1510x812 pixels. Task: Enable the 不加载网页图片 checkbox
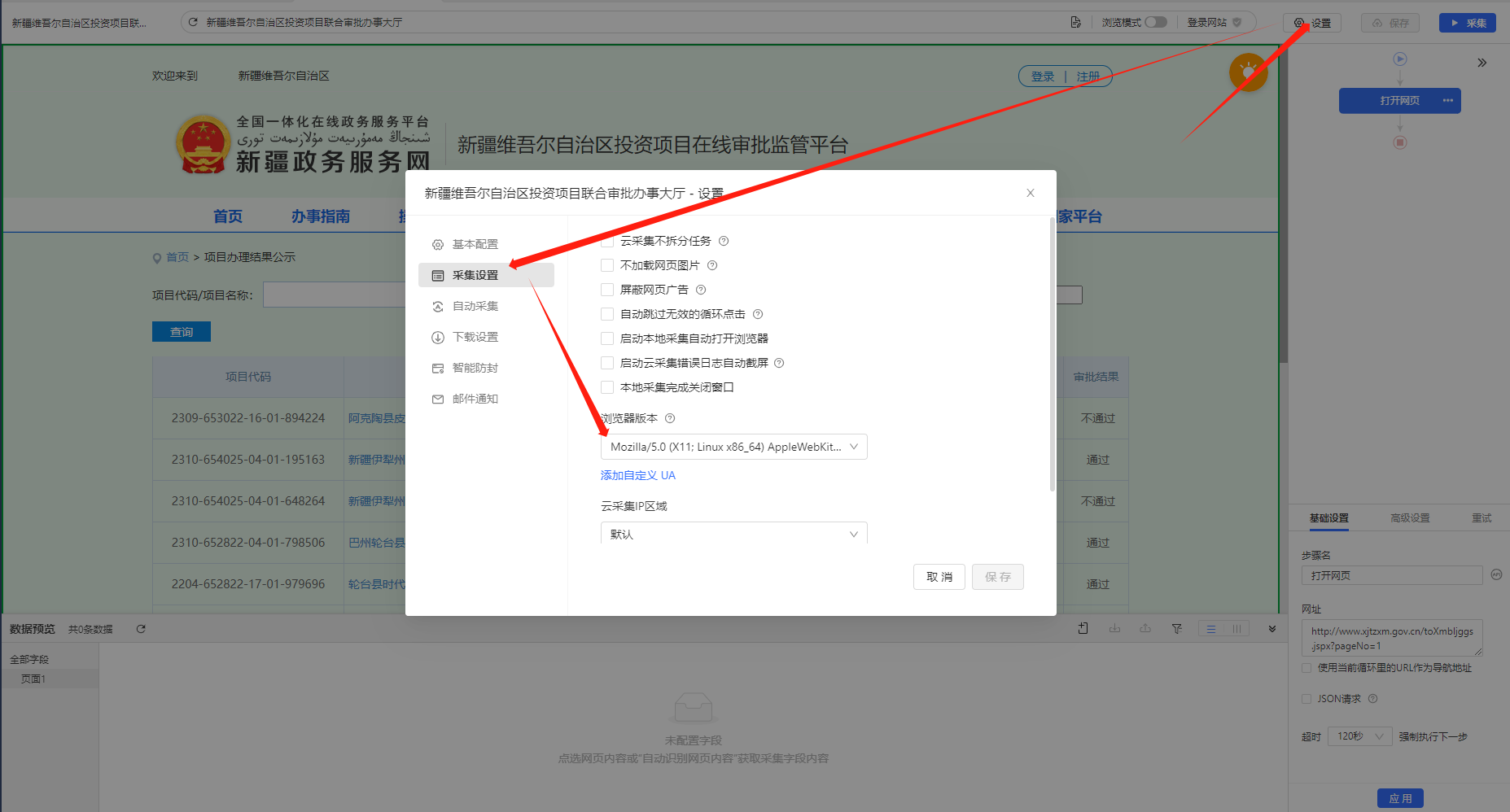tap(607, 265)
